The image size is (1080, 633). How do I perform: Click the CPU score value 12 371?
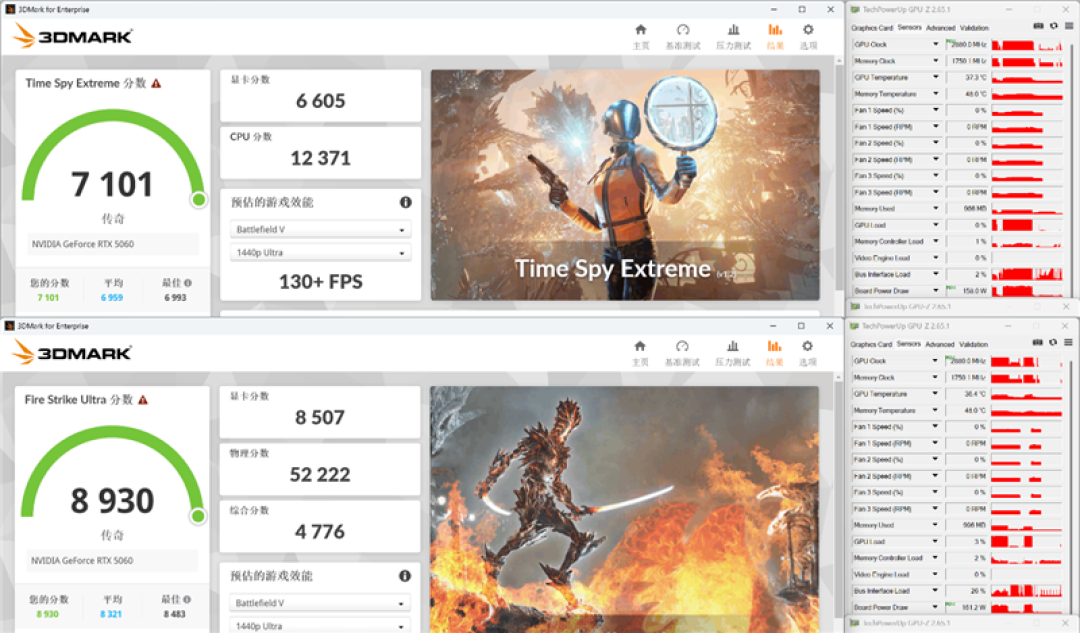[321, 158]
